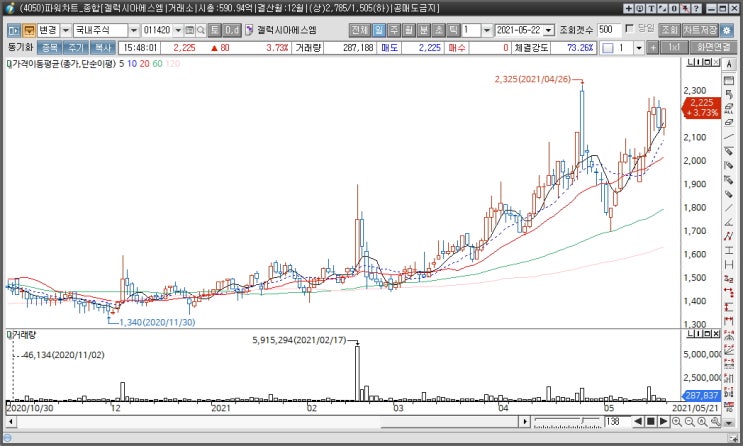Select the 일 daily period toggle
Image resolution: width=743 pixels, height=446 pixels.
[x=379, y=30]
